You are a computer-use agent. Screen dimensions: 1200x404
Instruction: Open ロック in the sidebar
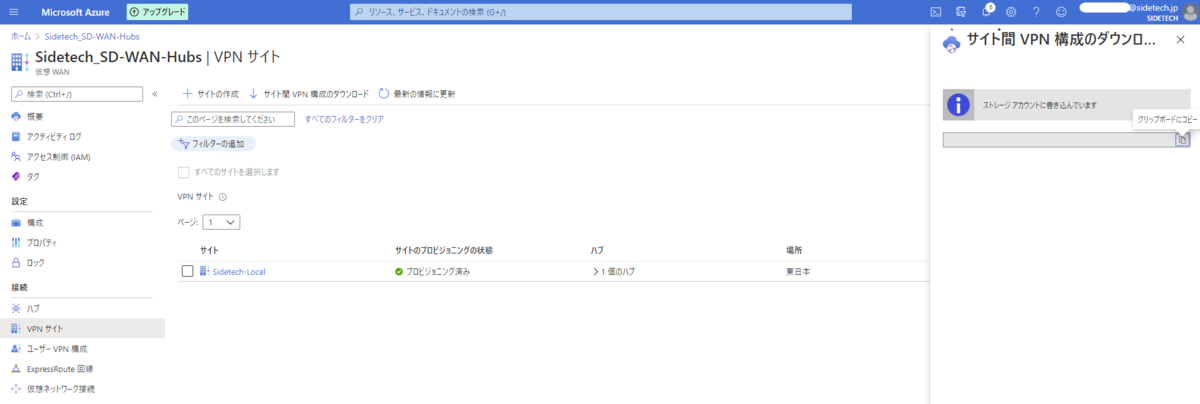(x=35, y=262)
